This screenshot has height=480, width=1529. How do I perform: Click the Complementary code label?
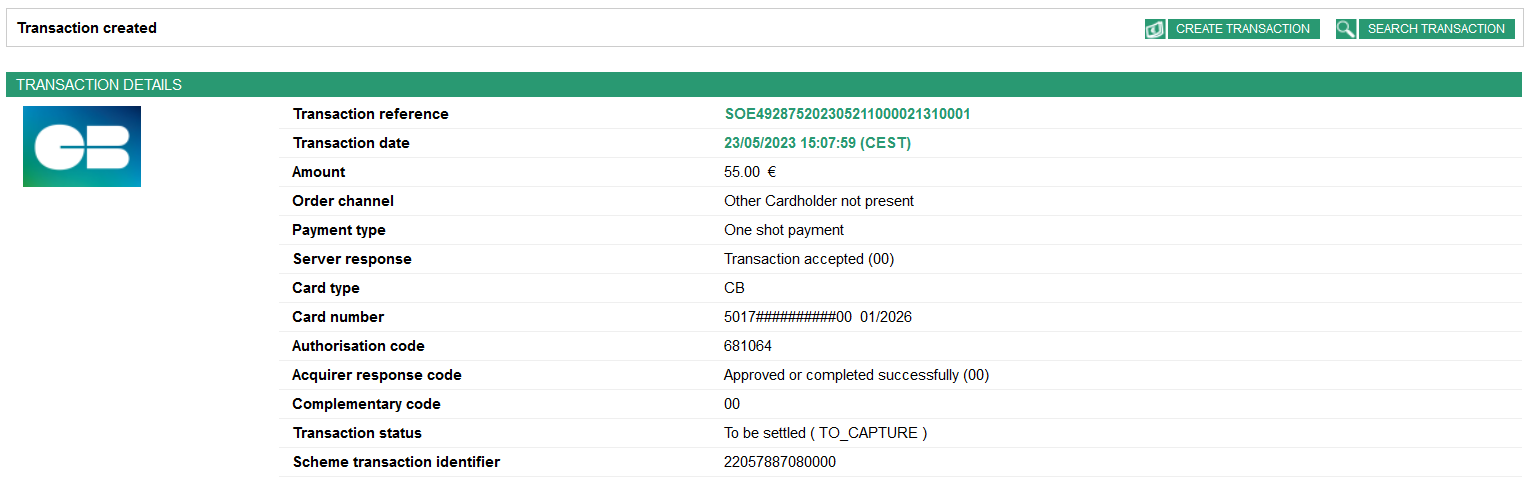pyautogui.click(x=366, y=404)
